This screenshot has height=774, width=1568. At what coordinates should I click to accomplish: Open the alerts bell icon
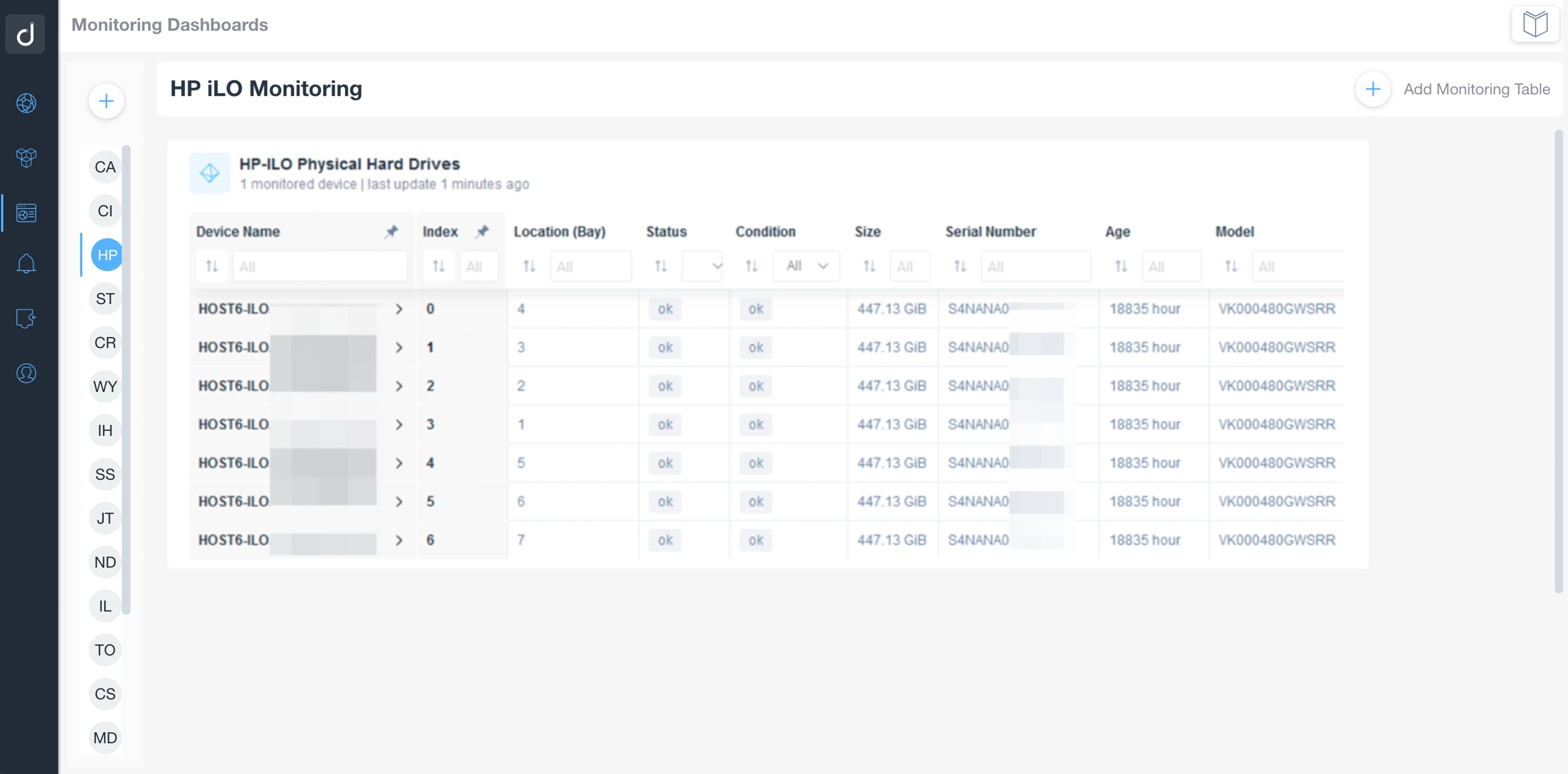tap(26, 264)
